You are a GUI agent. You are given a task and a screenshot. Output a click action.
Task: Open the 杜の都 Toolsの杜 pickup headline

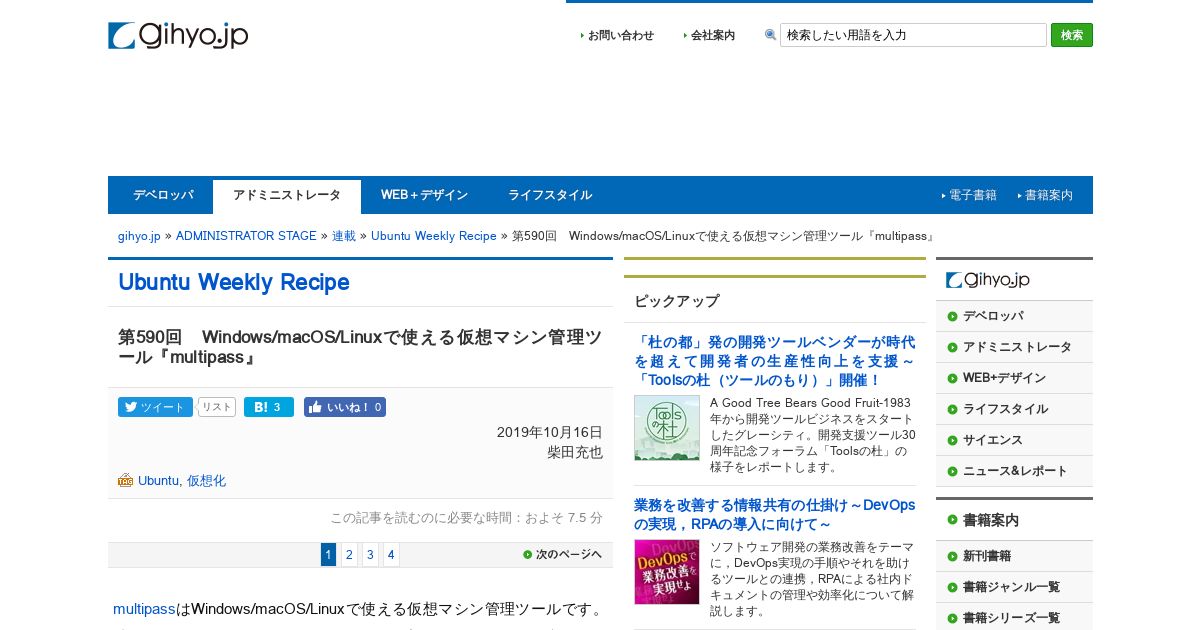(x=774, y=361)
